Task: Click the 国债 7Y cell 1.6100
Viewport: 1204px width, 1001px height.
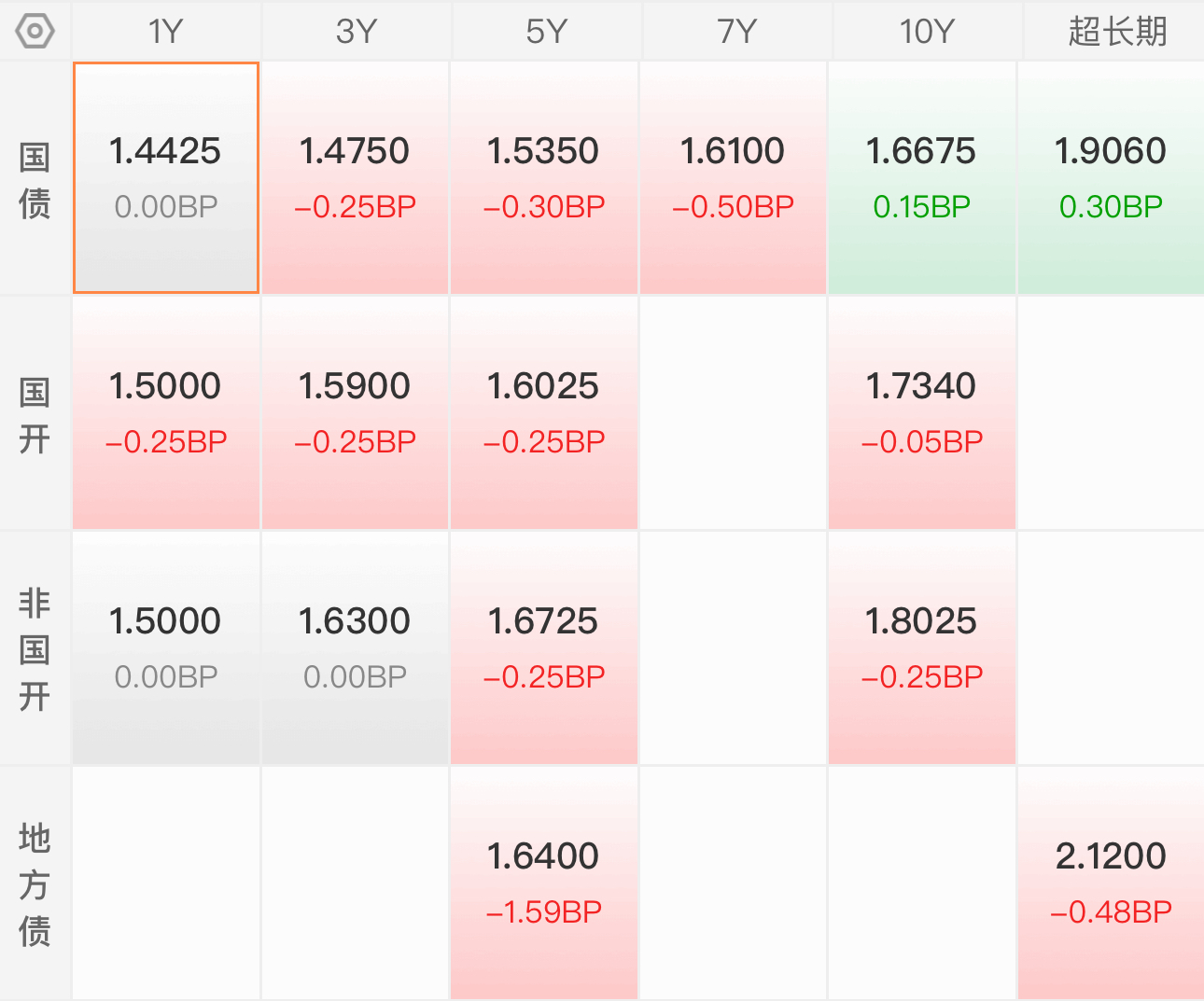Action: click(x=733, y=178)
